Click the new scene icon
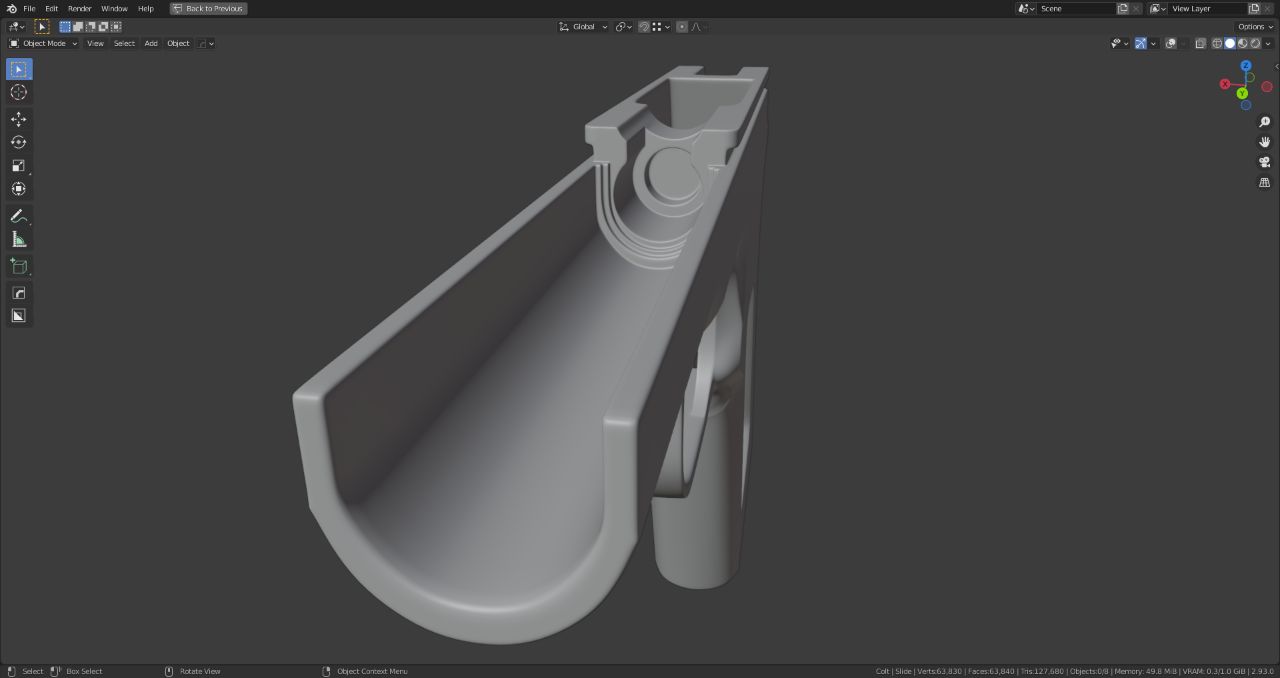 pos(1123,8)
